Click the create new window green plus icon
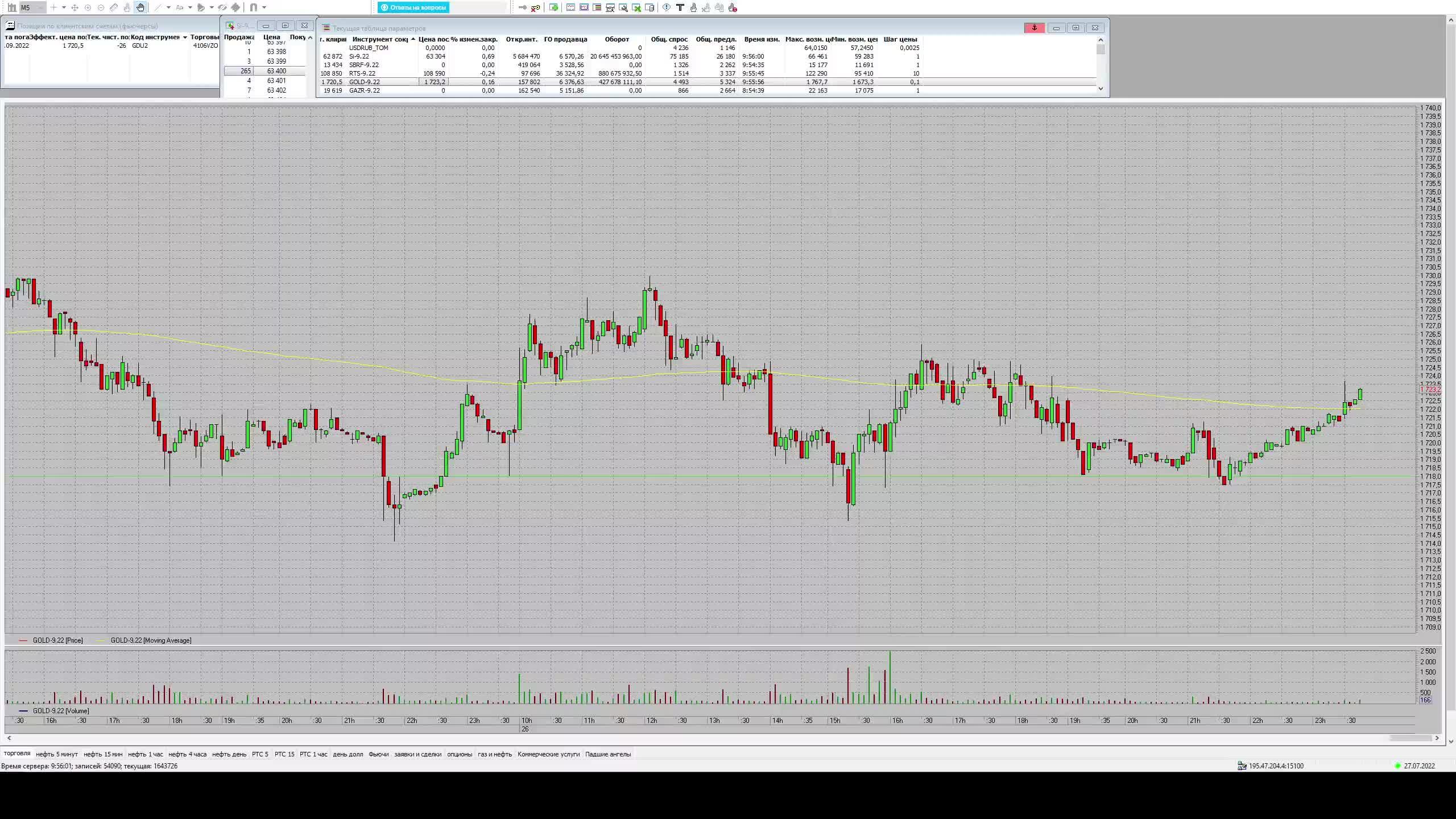The image size is (1456, 819). click(553, 7)
